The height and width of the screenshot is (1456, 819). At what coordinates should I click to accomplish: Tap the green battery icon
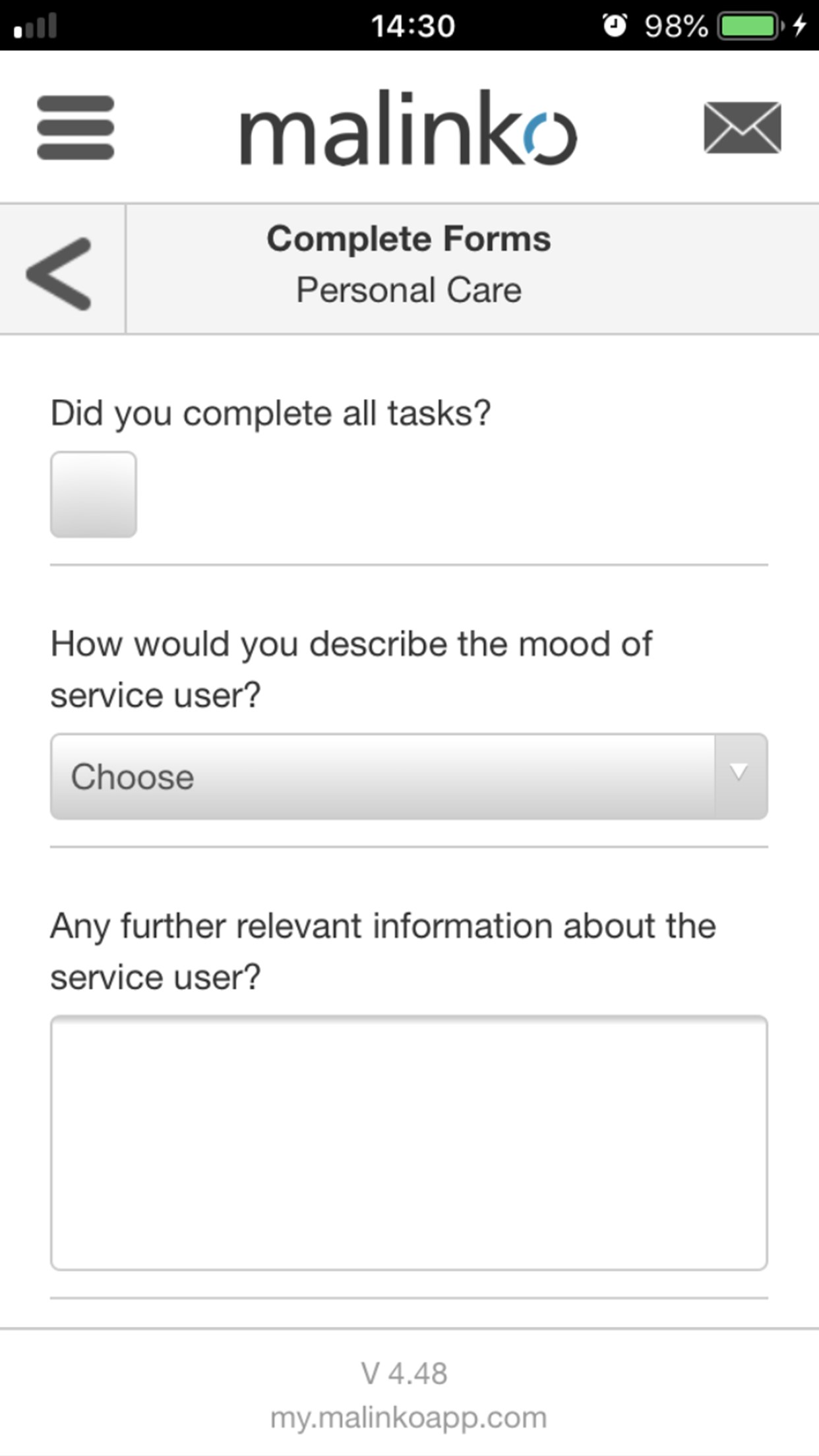(x=748, y=26)
